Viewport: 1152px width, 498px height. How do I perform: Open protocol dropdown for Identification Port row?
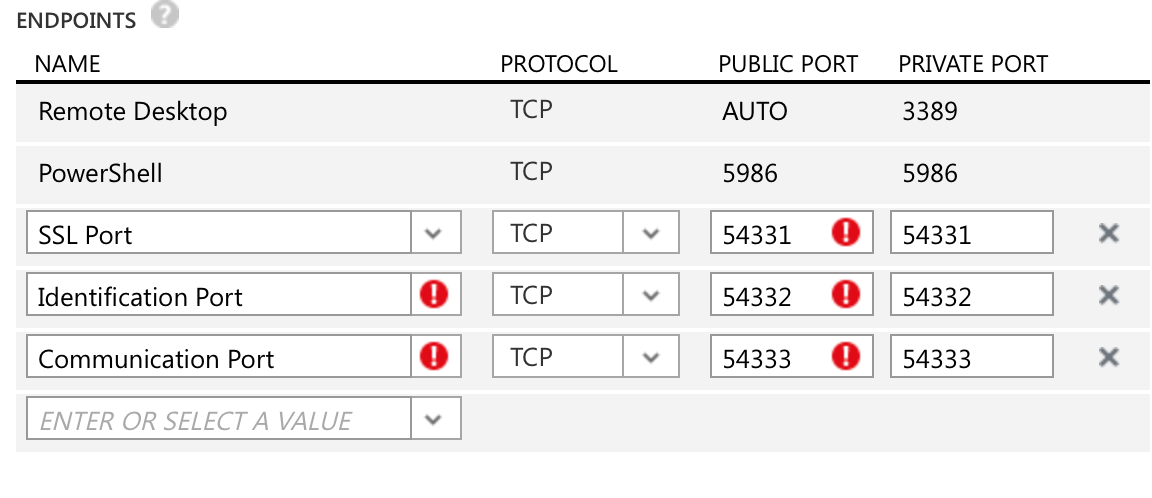pos(651,295)
